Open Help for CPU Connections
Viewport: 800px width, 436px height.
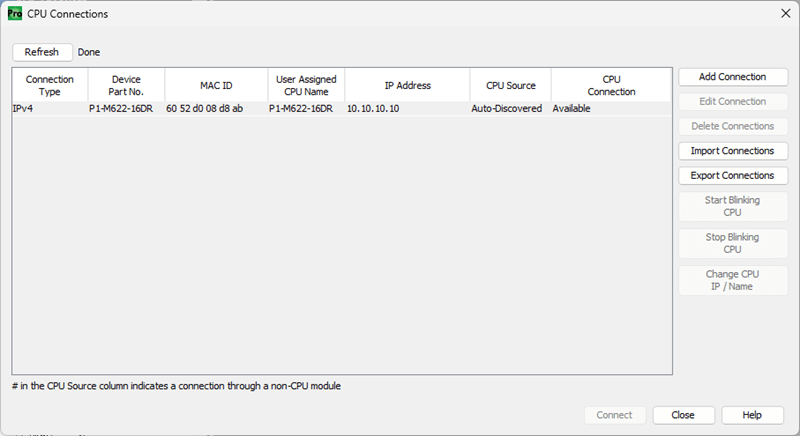tap(752, 415)
